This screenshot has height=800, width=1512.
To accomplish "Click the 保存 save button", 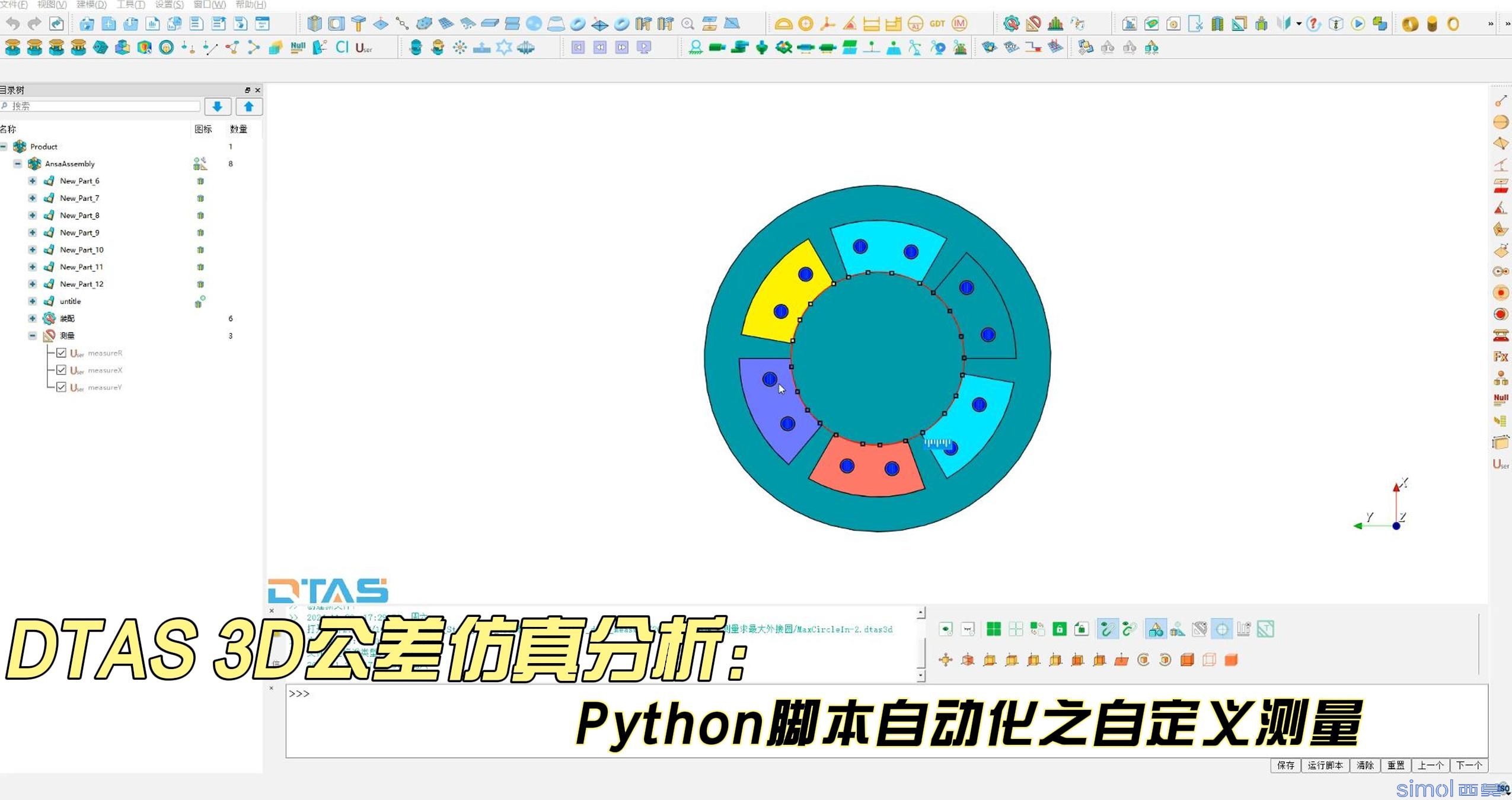I will pos(1285,765).
